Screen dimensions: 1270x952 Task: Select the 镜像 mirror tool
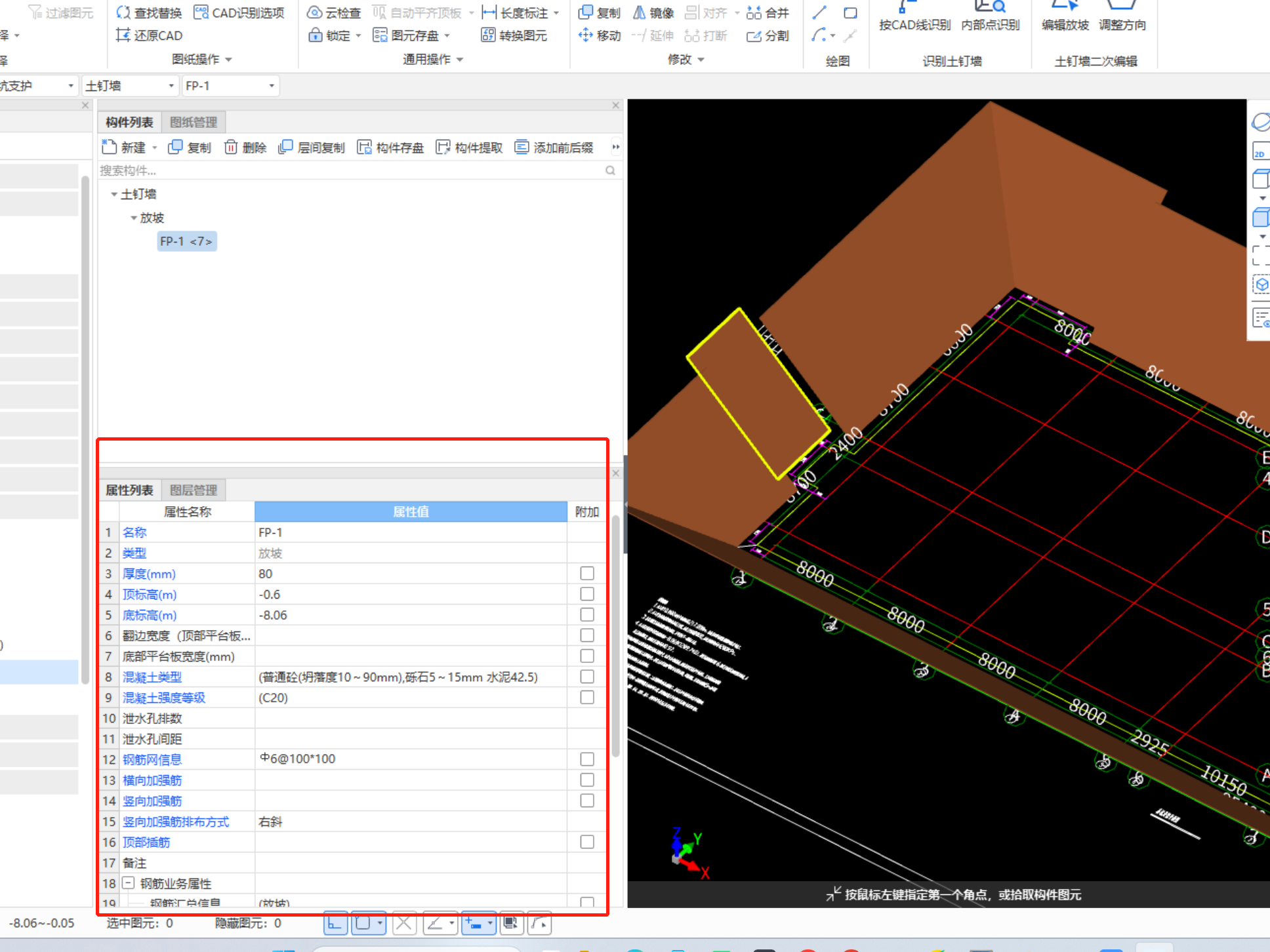pos(653,12)
